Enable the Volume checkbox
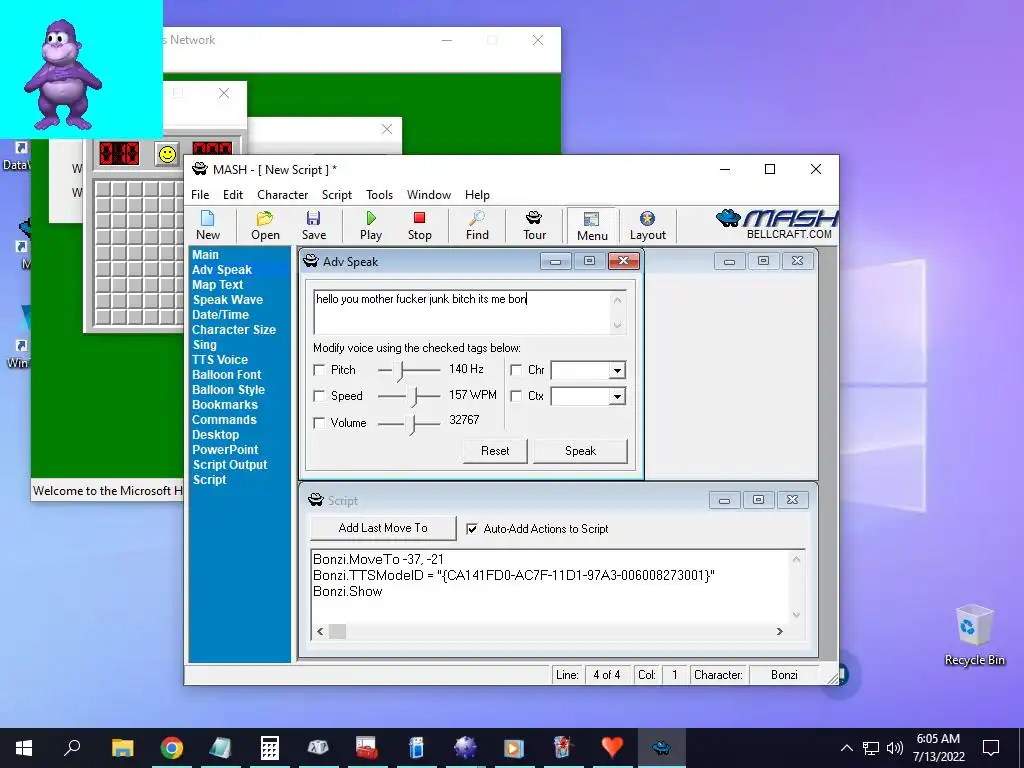The height and width of the screenshot is (768, 1024). [x=319, y=423]
